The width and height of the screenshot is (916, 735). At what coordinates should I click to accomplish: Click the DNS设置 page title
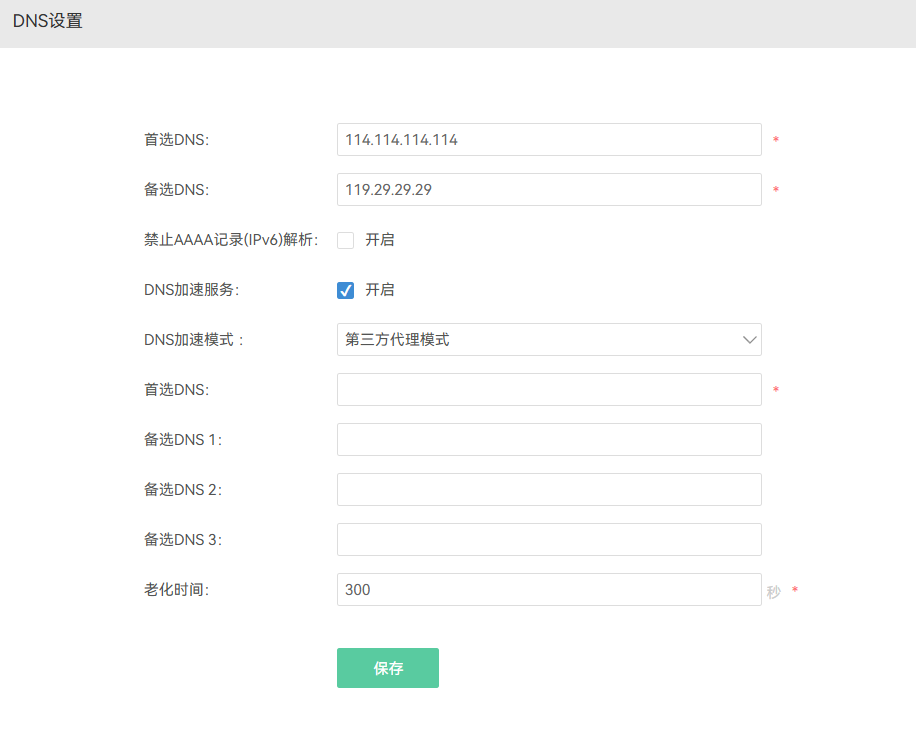(x=48, y=21)
